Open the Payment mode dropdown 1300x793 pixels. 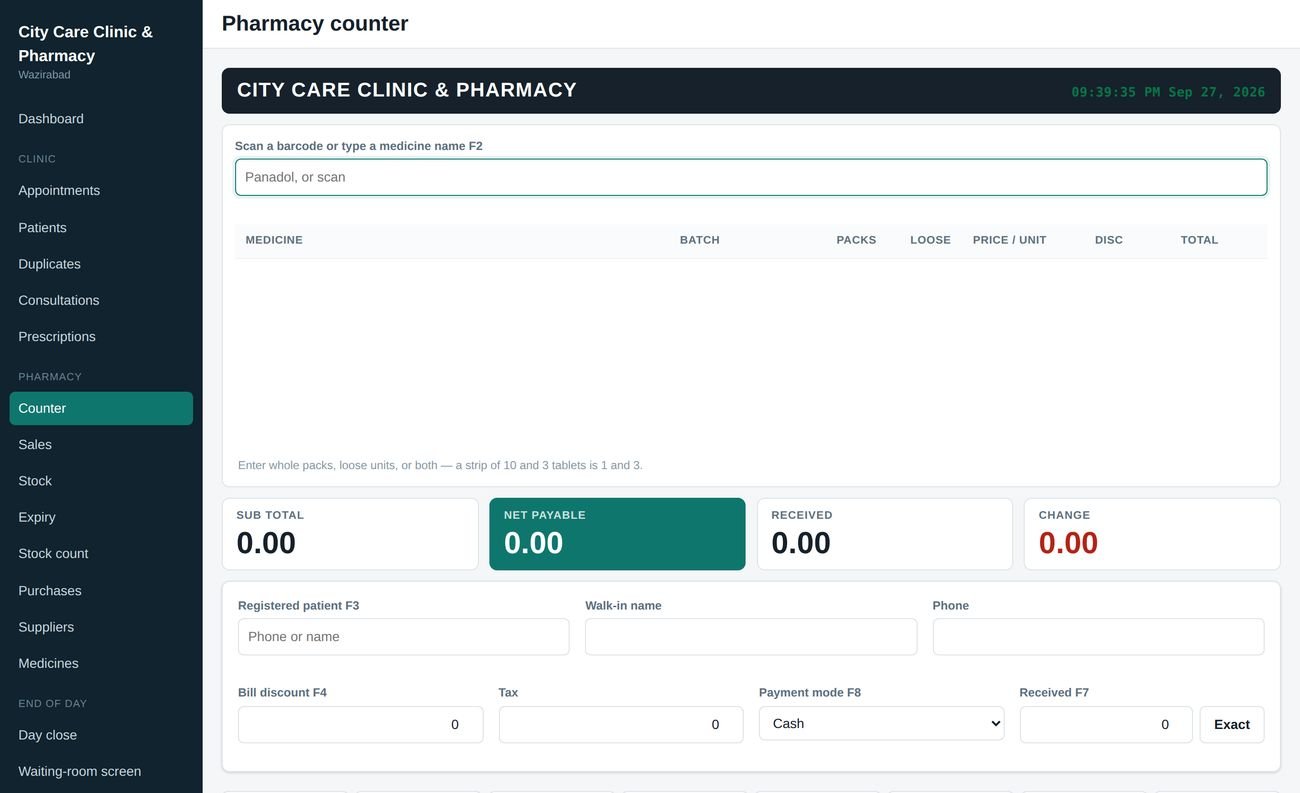(x=881, y=723)
